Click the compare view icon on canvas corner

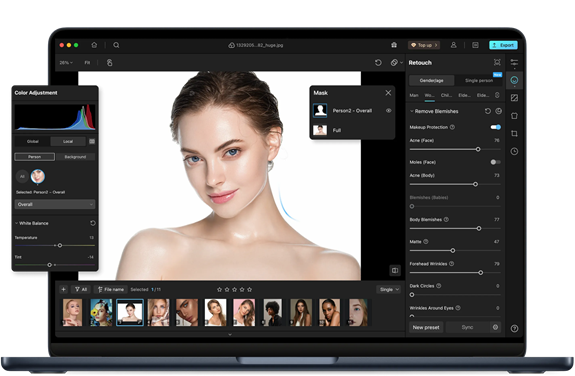(395, 270)
